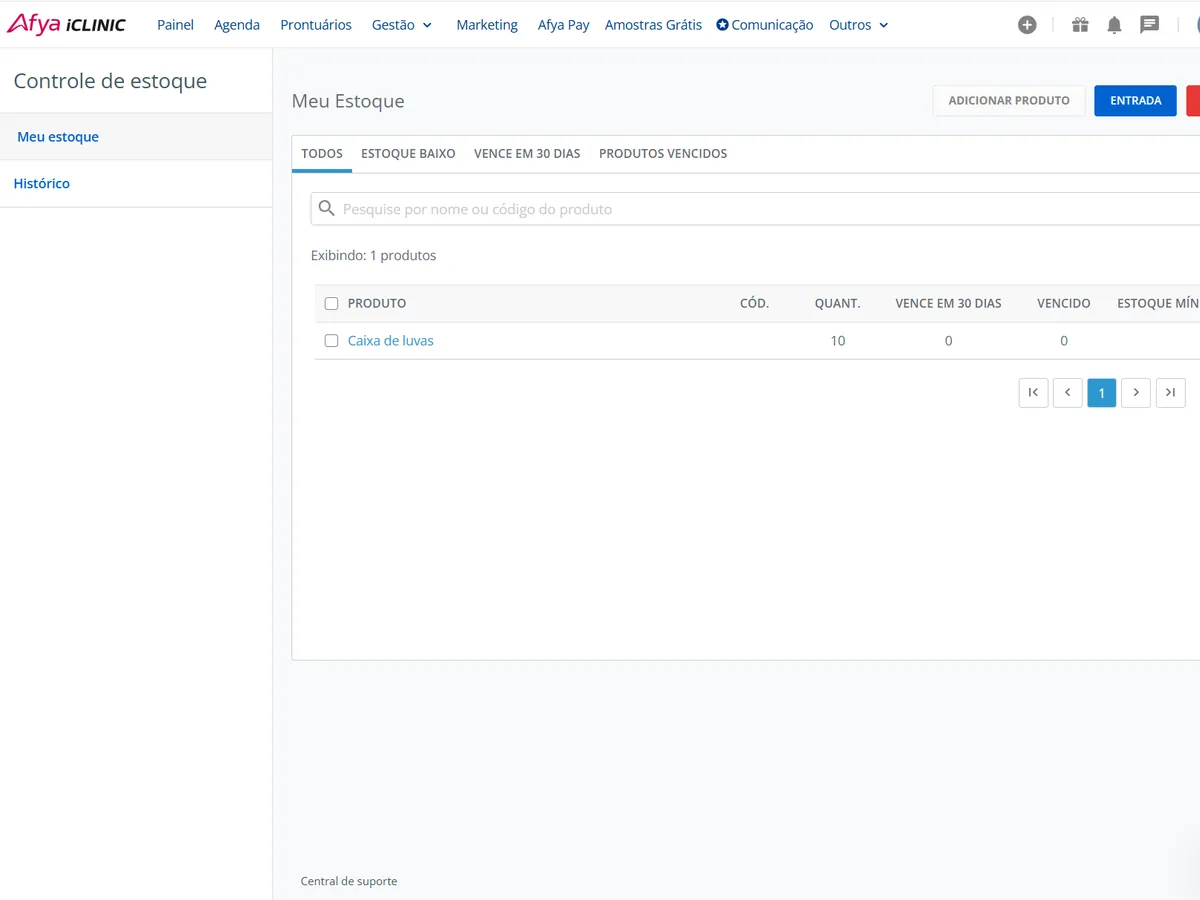This screenshot has height=900, width=1200.
Task: Toggle the select-all PRODUTO checkbox
Action: point(332,303)
